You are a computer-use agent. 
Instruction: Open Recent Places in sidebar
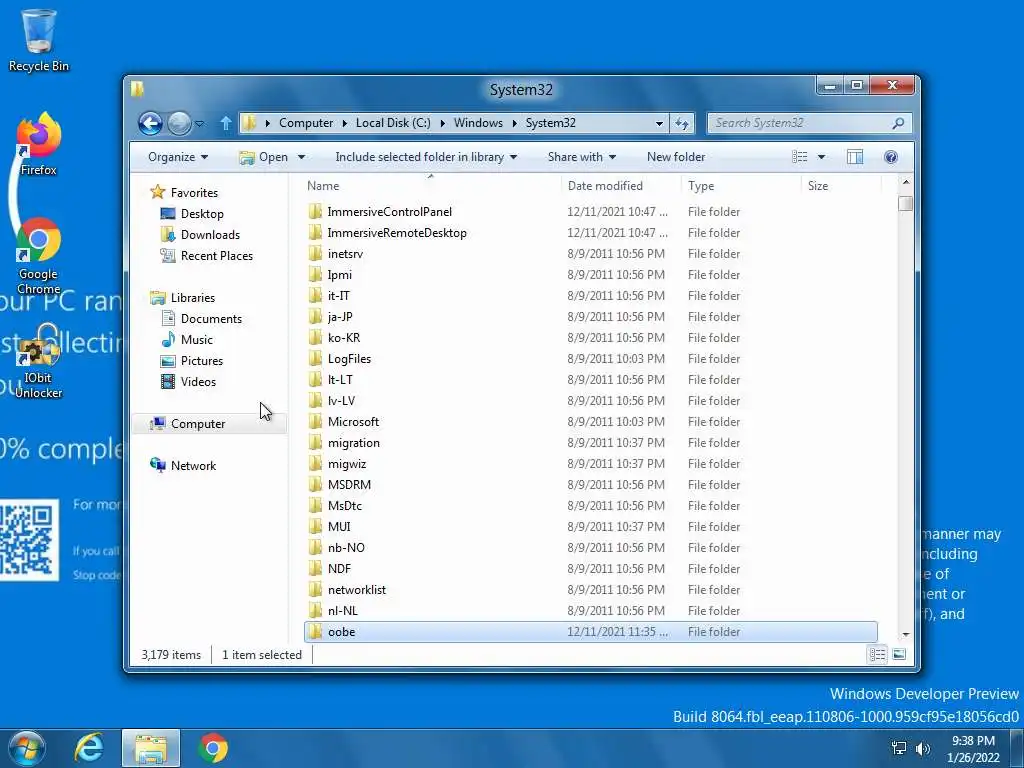[x=216, y=255]
